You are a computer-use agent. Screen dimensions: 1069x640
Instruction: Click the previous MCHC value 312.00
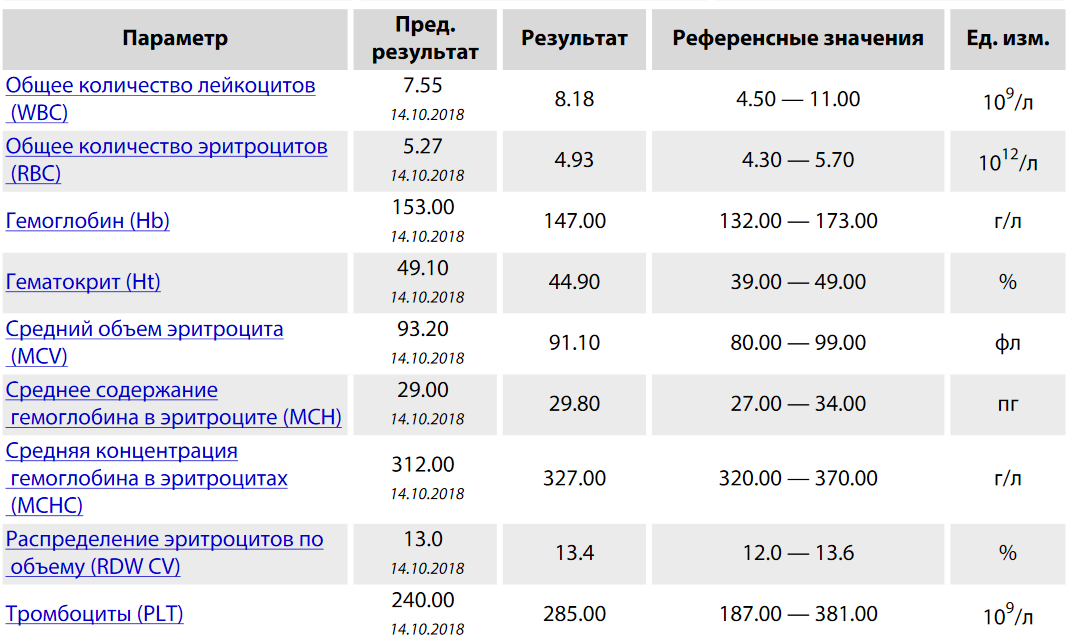tap(424, 465)
